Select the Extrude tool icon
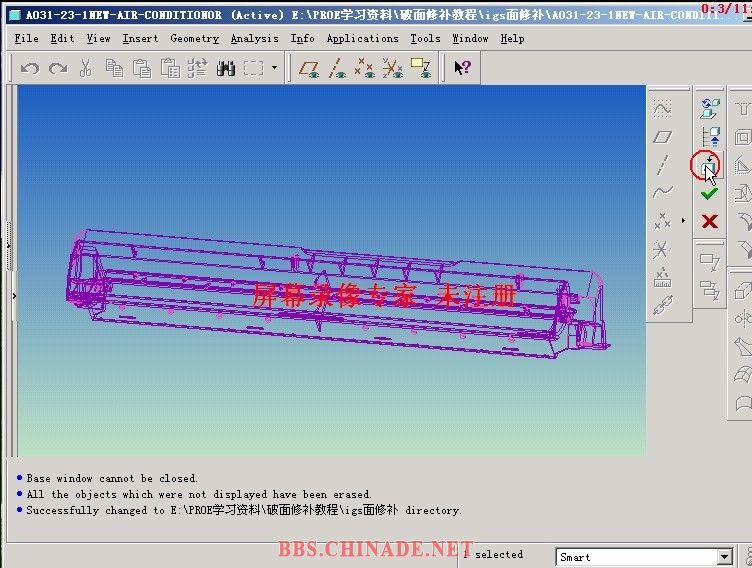 click(x=743, y=291)
